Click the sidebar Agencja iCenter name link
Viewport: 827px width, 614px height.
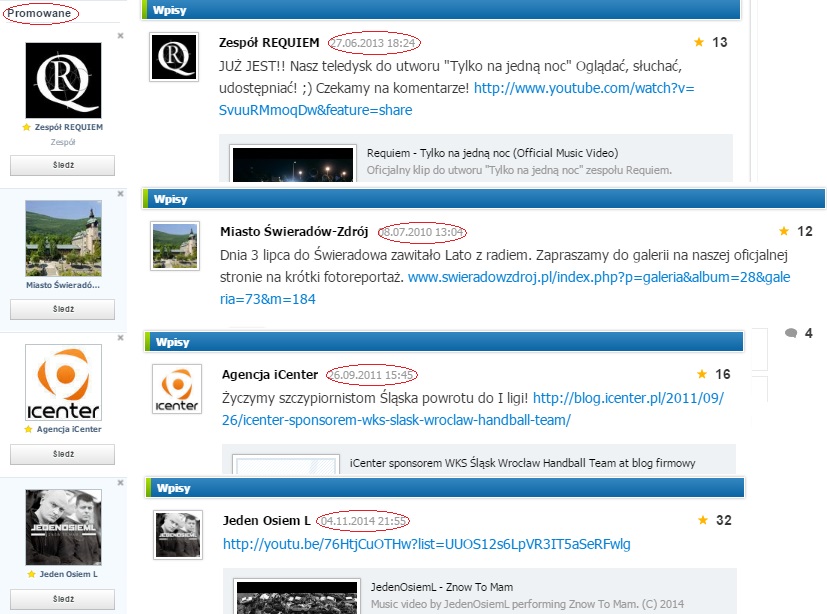69,429
